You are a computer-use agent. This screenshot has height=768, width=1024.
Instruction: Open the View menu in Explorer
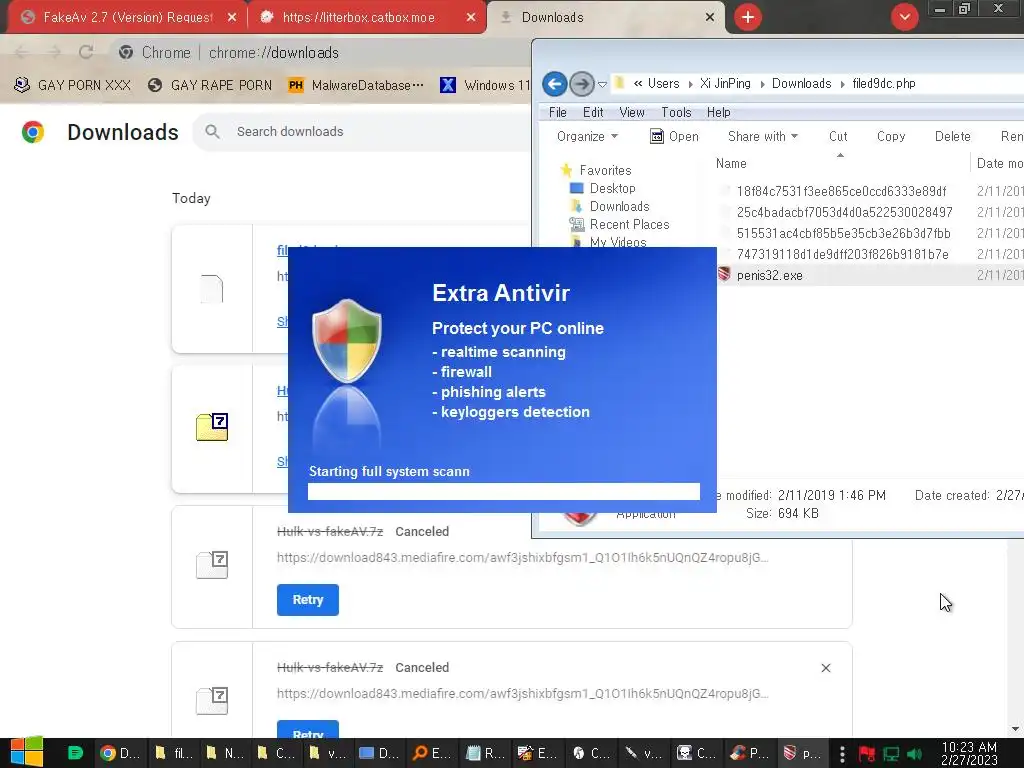pos(632,112)
